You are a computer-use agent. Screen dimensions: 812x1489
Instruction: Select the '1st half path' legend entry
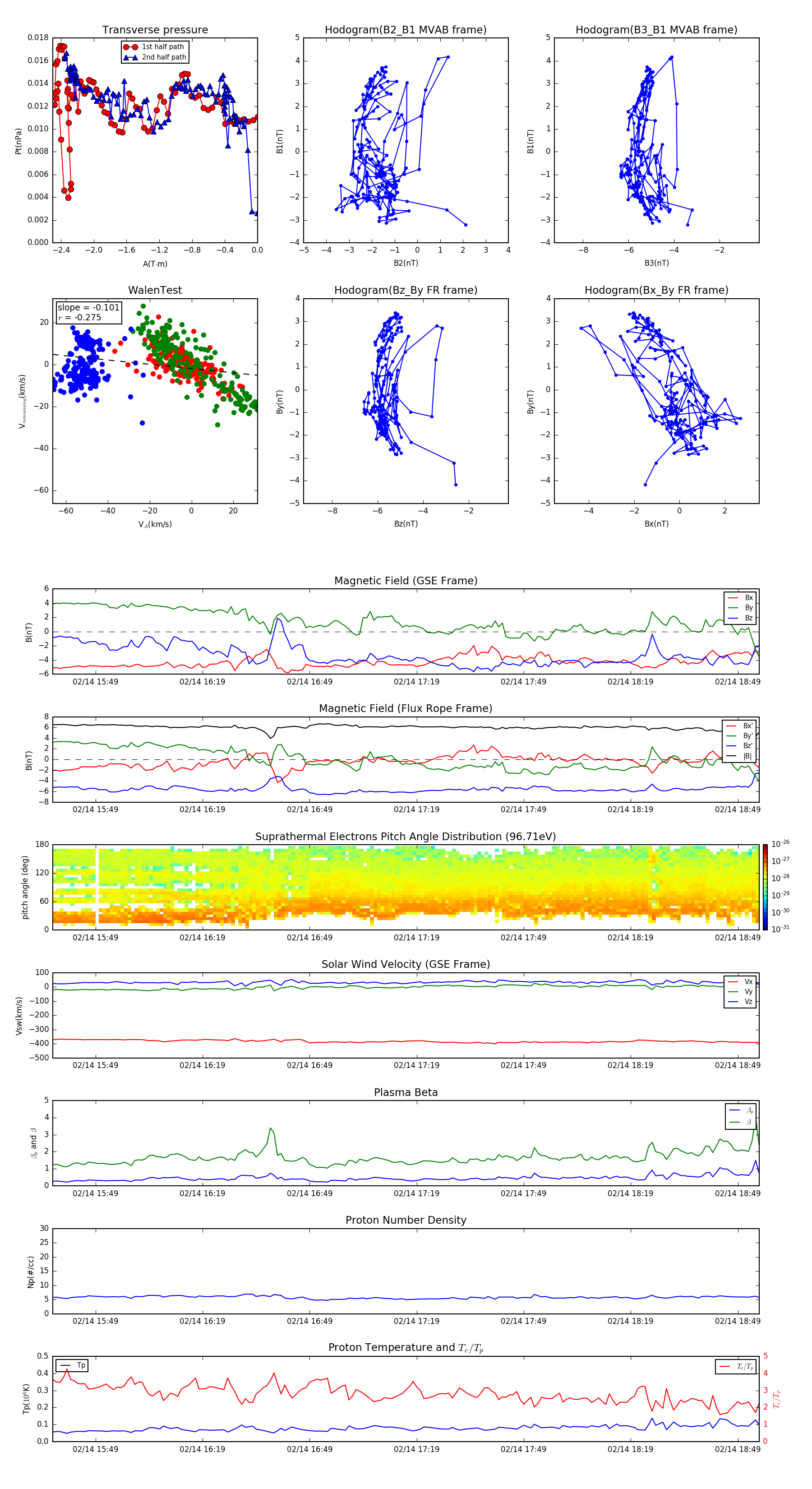(155, 47)
